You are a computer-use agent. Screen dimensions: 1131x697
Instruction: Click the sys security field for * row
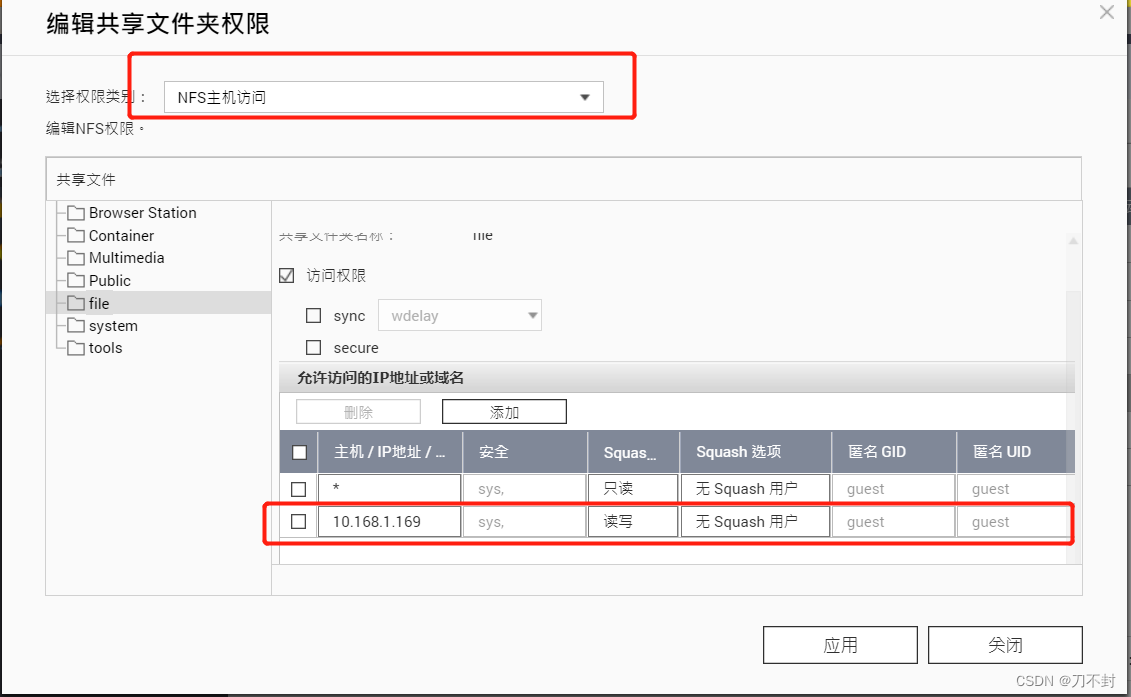pyautogui.click(x=524, y=489)
